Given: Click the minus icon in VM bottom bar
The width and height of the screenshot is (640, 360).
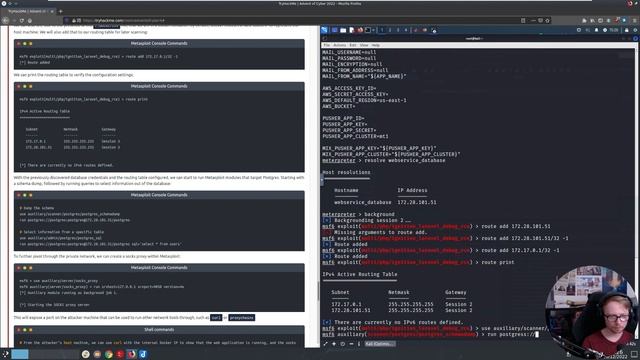Looking at the screenshot, I should (x=351, y=344).
